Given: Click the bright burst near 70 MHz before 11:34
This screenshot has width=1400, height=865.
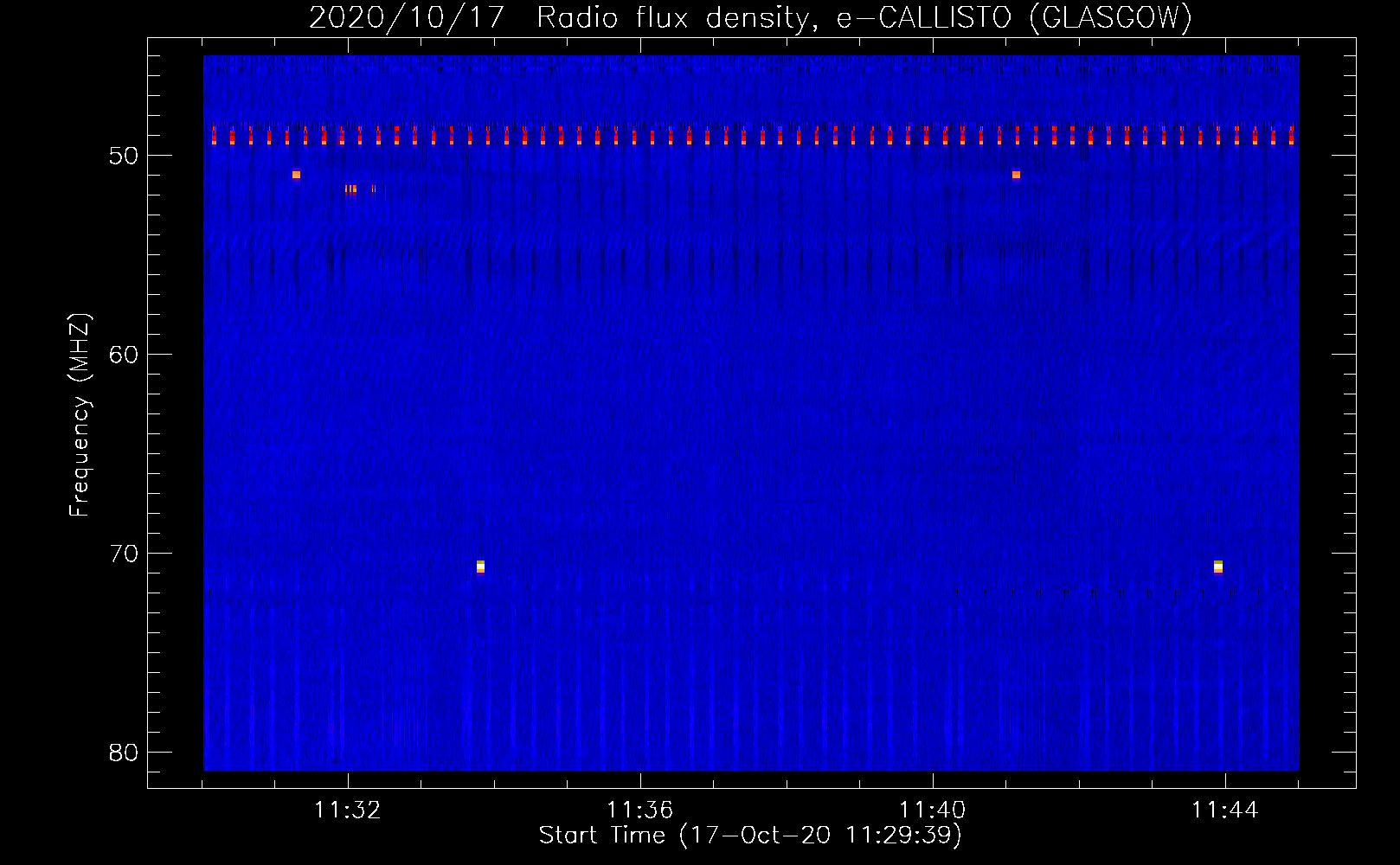Looking at the screenshot, I should point(480,567).
